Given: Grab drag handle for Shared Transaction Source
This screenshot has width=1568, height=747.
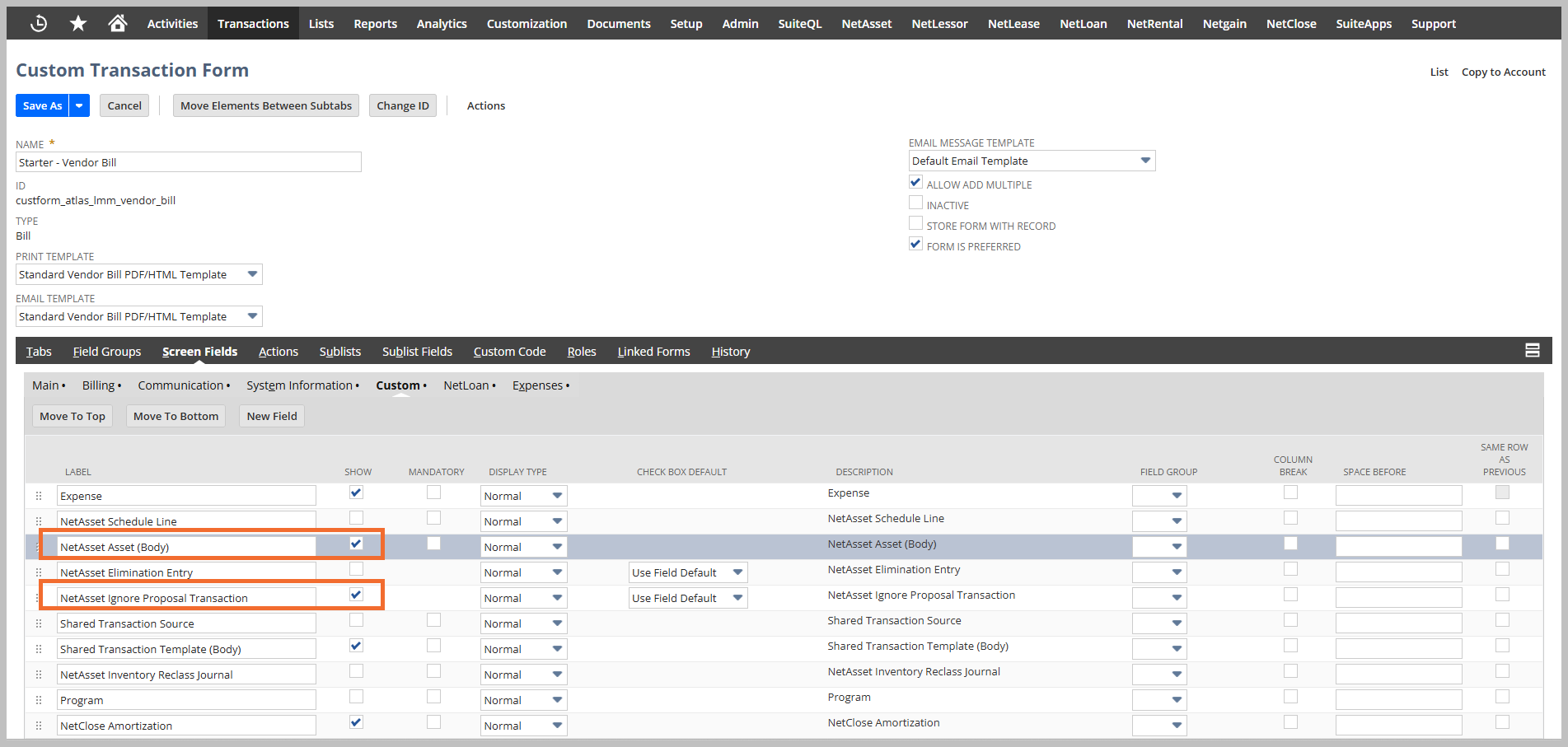Looking at the screenshot, I should pos(39,623).
